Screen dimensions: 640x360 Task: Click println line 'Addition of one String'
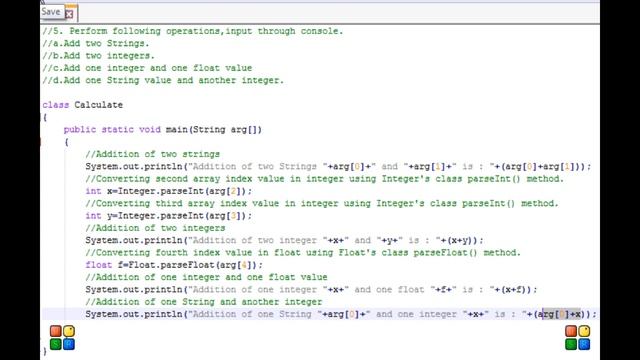point(341,314)
